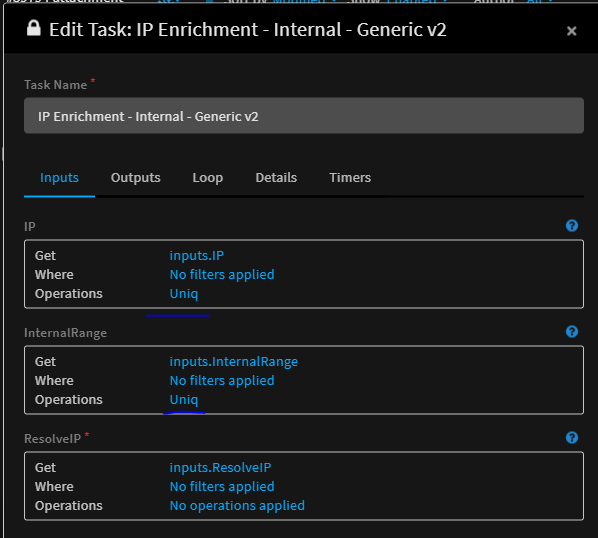Click the Operations label in ResolveIP box
Viewport: 598px width, 538px height.
(x=69, y=506)
